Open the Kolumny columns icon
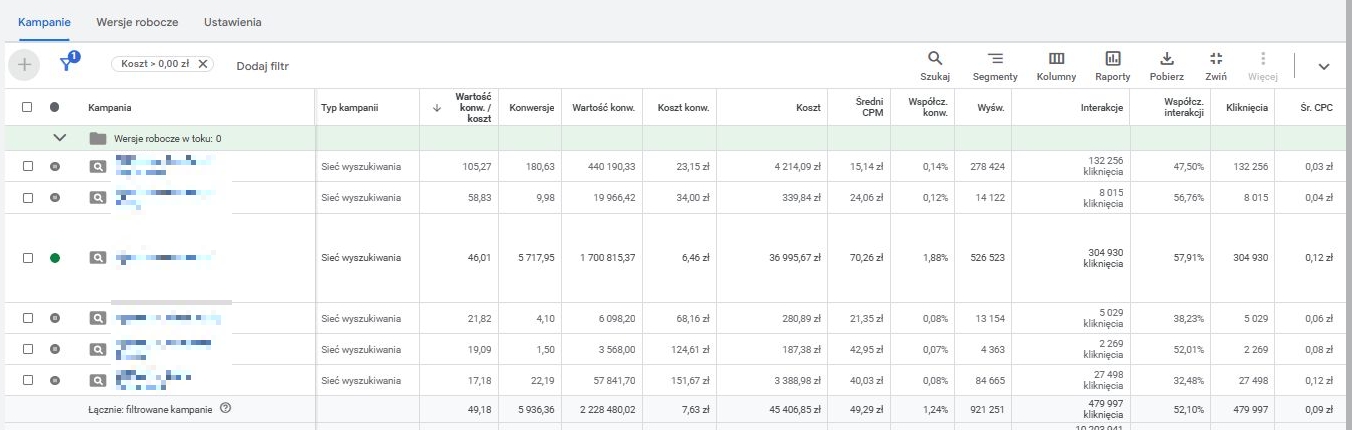The image size is (1352, 430). [1056, 59]
